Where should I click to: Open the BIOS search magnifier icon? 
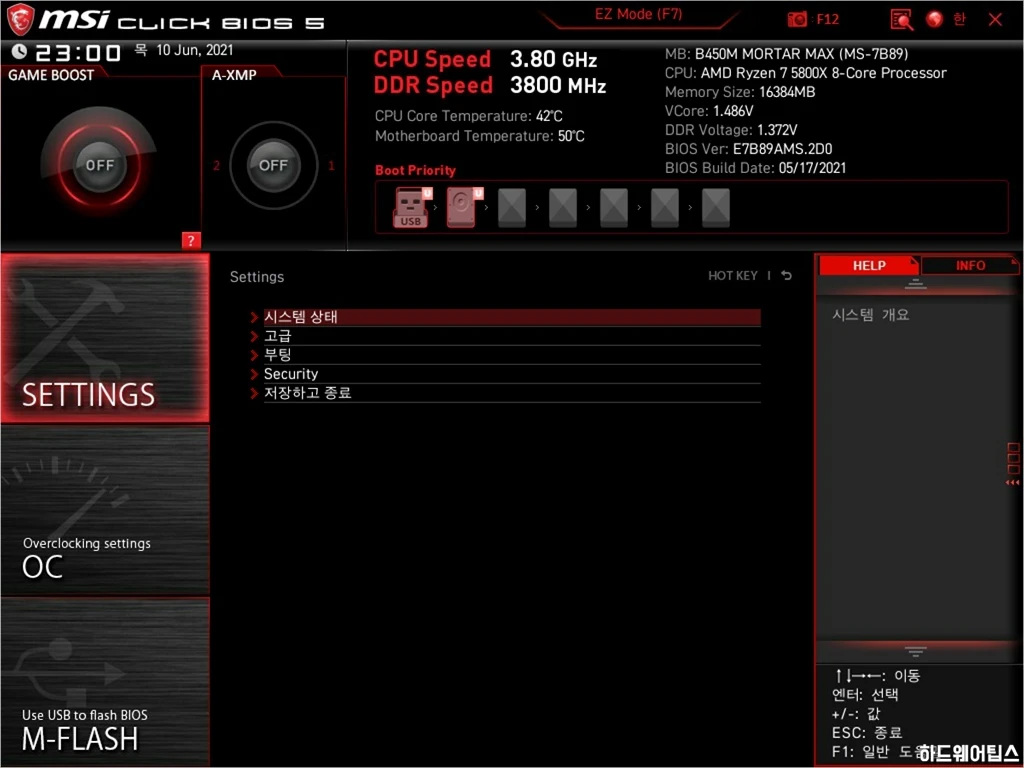902,20
